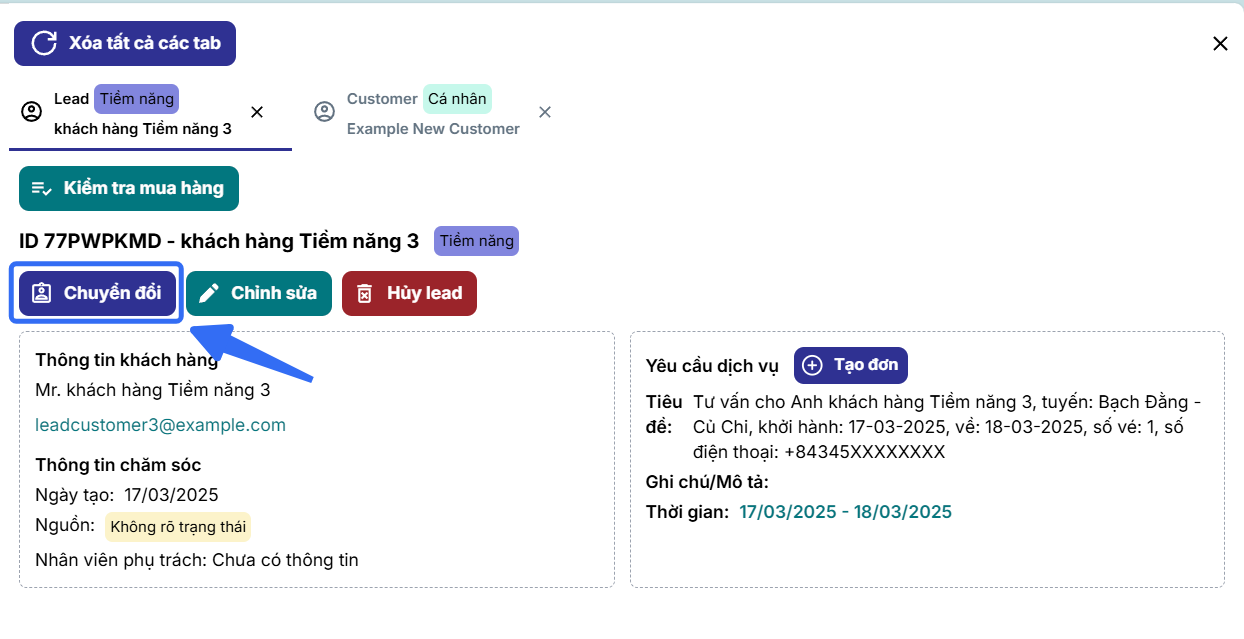1244x639 pixels.
Task: Click the name Mr. khách hàng Tiềm năng 3
Action: (x=153, y=390)
